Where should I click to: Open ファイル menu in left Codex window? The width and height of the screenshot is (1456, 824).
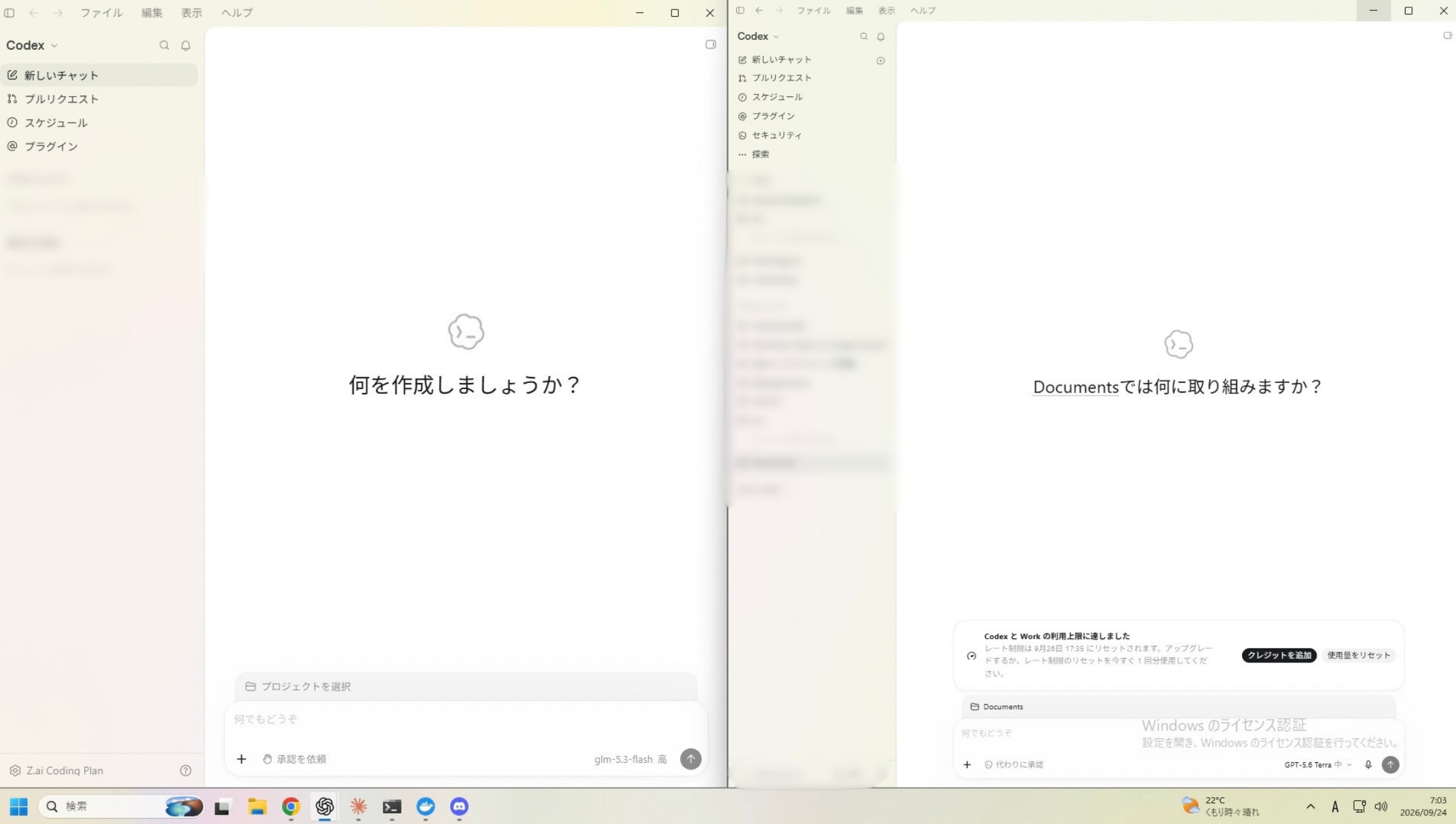click(x=102, y=13)
